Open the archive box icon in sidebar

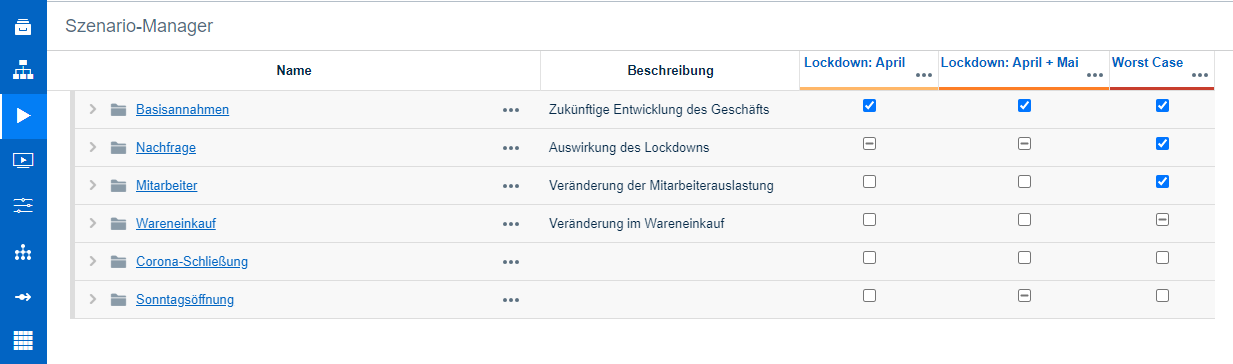point(23,27)
